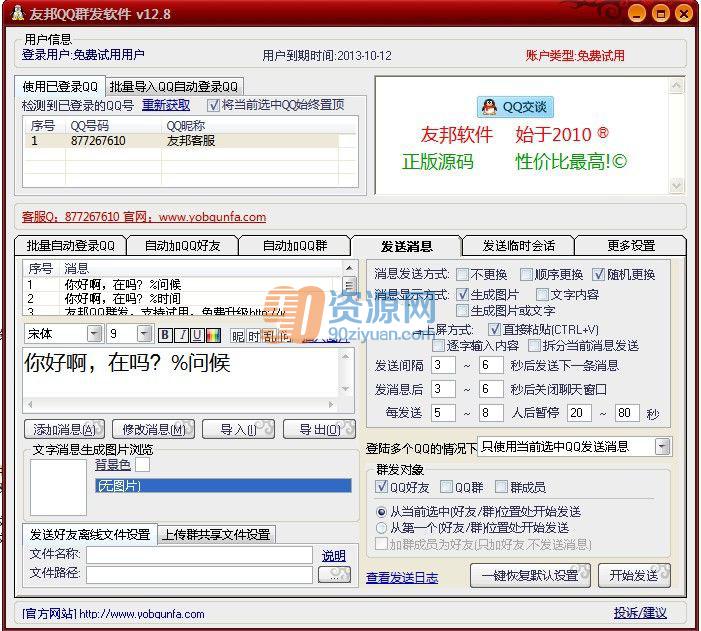Browse file path with the … button
Image resolution: width=701 pixels, height=631 pixels.
click(x=334, y=574)
